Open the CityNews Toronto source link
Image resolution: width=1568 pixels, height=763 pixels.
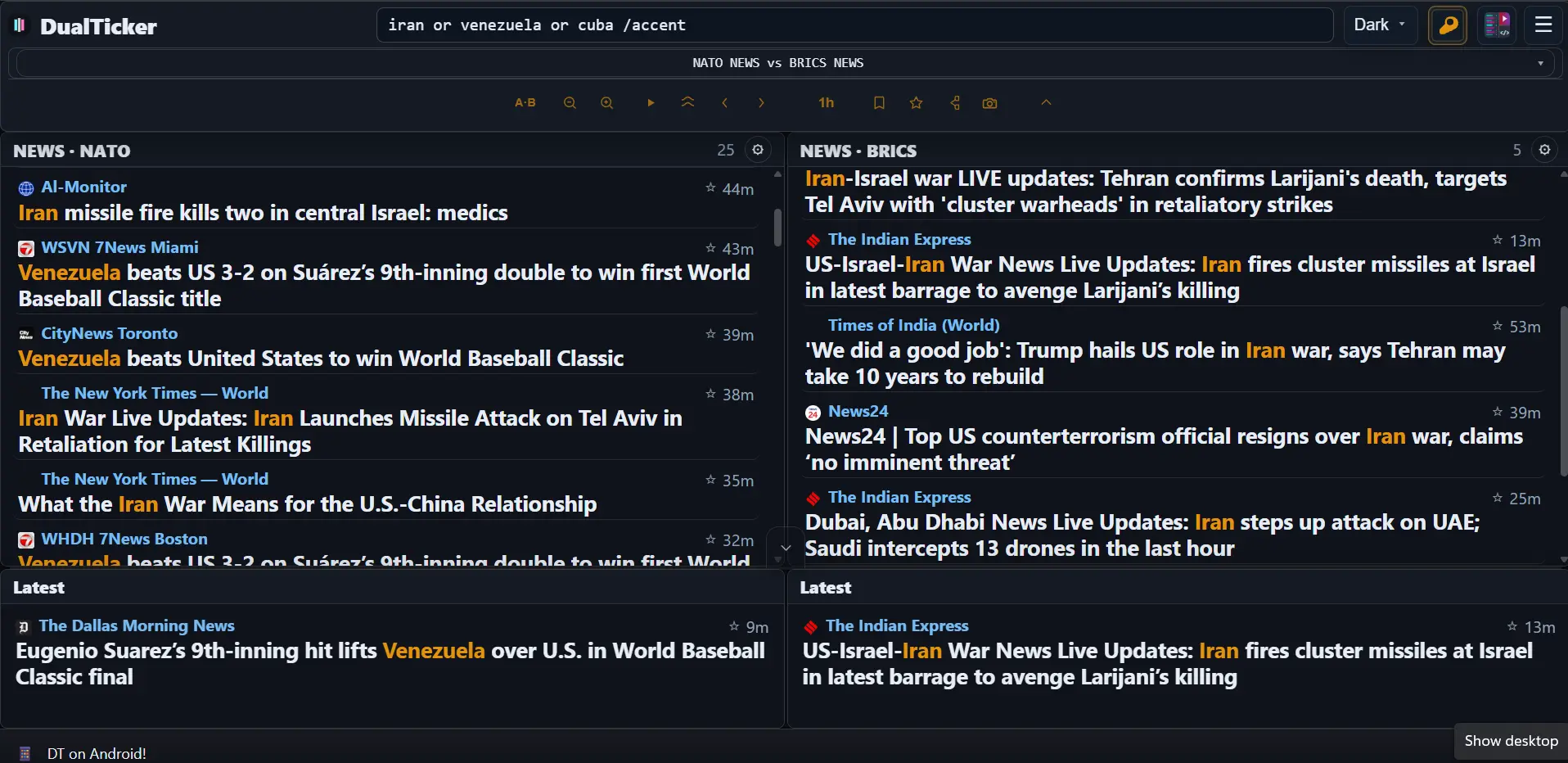(x=109, y=333)
